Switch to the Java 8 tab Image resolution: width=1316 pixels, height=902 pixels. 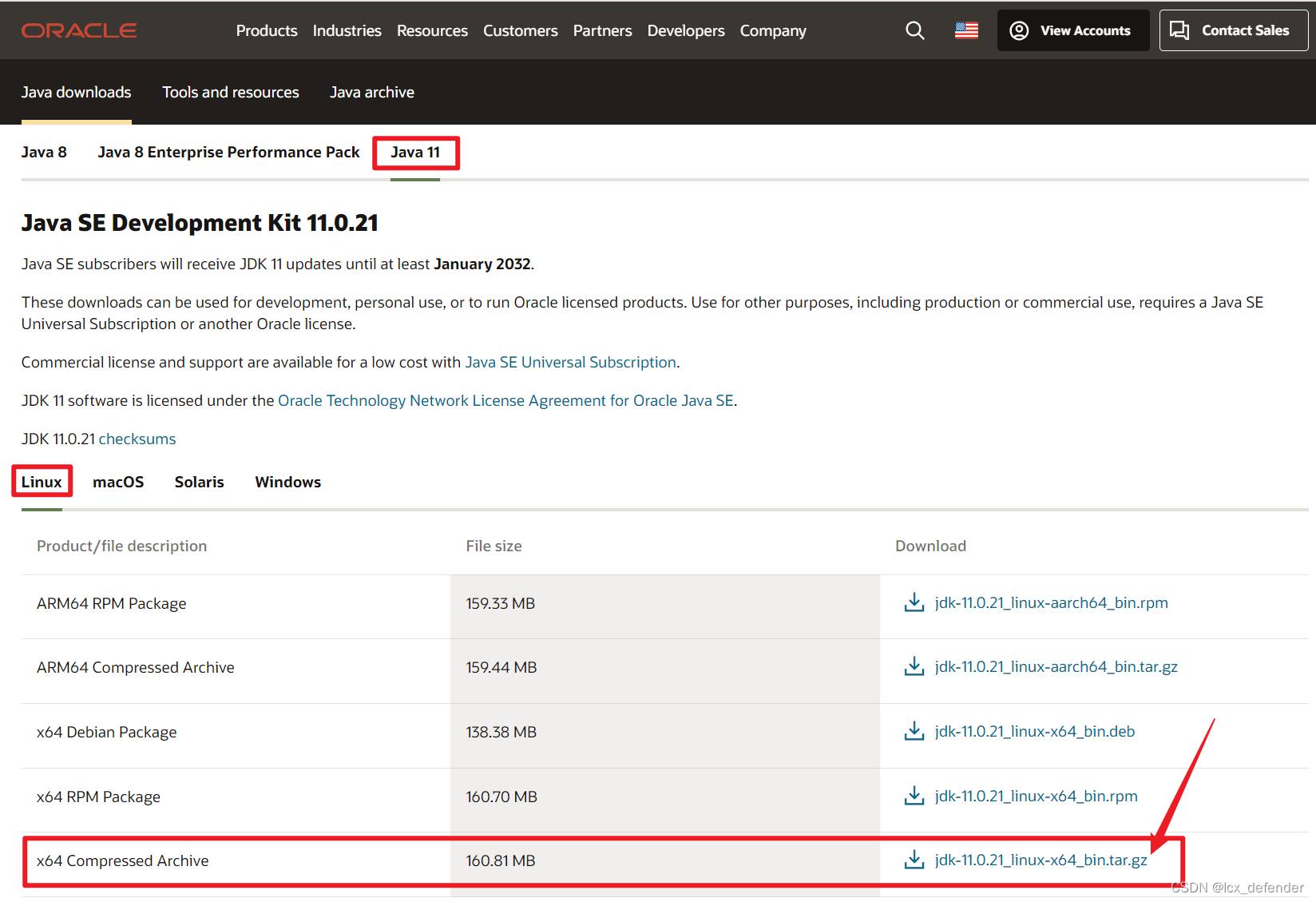[x=44, y=152]
